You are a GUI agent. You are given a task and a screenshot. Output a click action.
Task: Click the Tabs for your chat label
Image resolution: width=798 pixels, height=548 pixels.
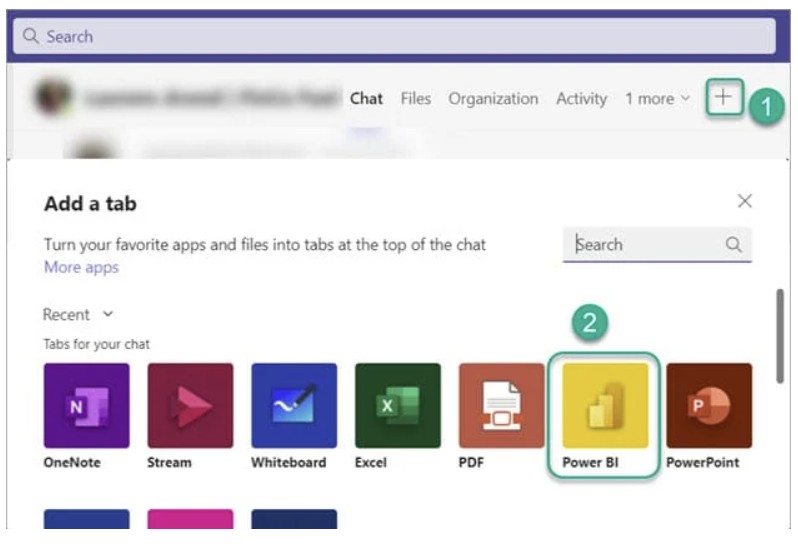click(x=97, y=344)
